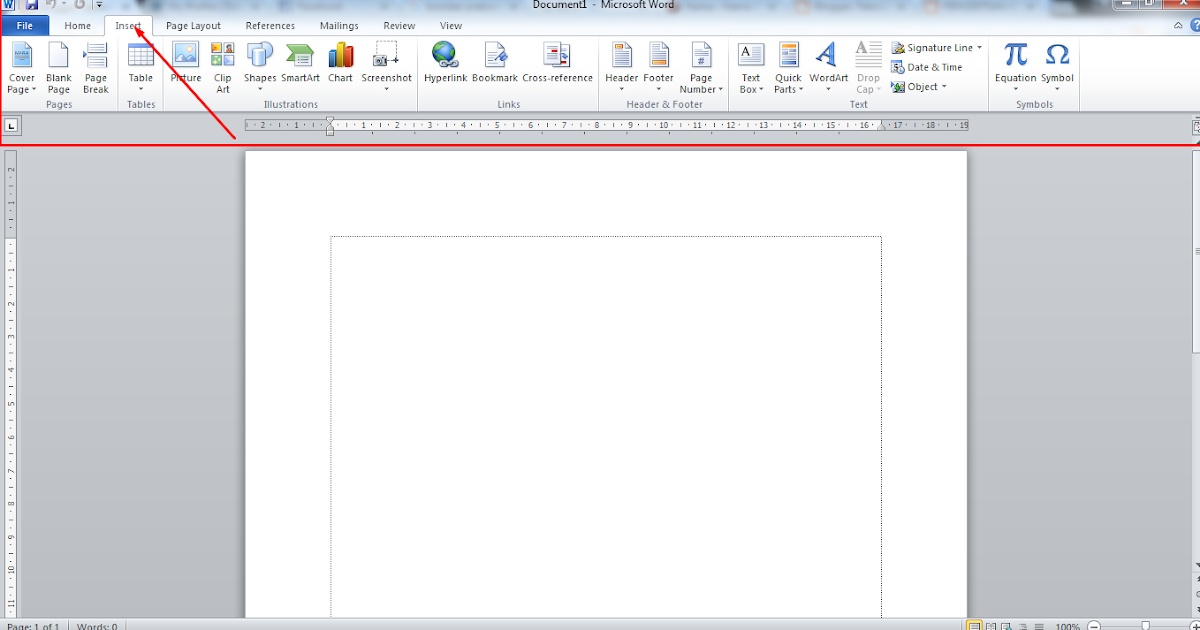The width and height of the screenshot is (1200, 630).
Task: Click the Words count in the status bar
Action: tap(96, 625)
